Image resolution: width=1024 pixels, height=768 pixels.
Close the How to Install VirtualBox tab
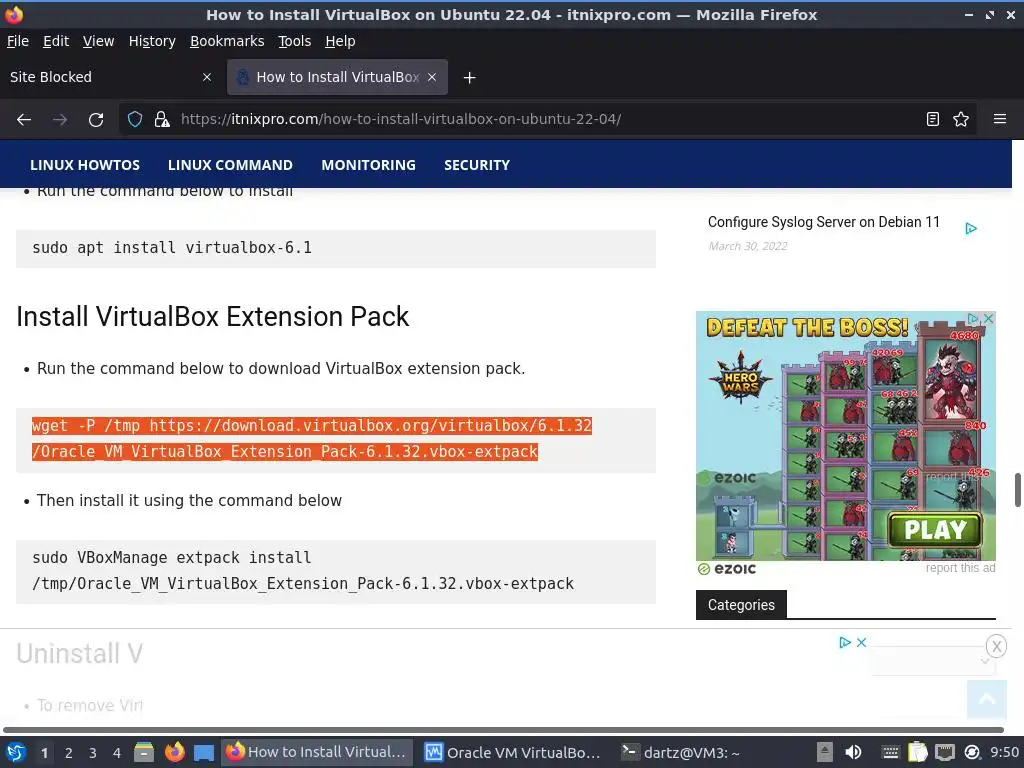pyautogui.click(x=432, y=77)
